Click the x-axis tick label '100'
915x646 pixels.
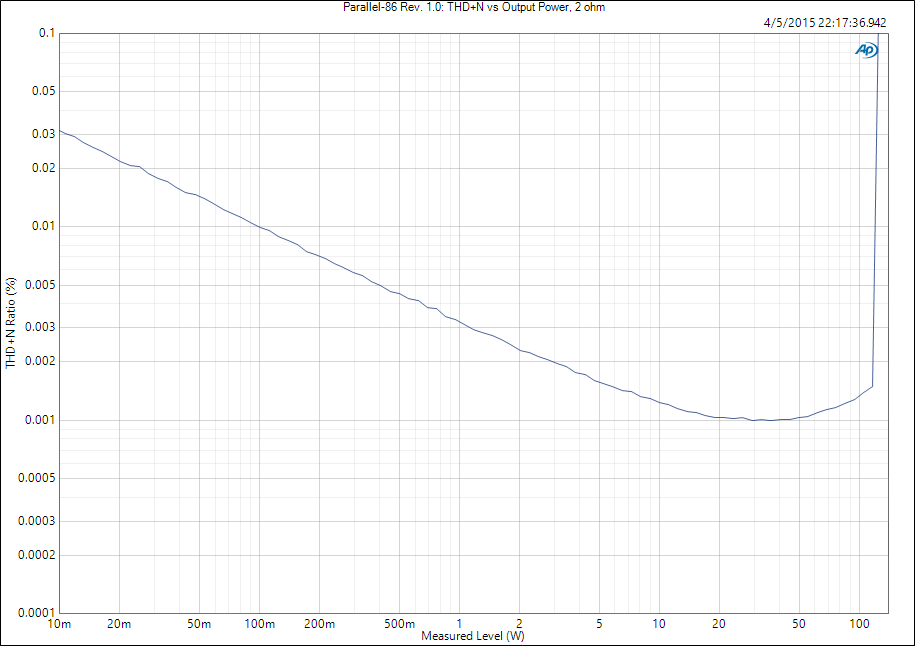click(x=859, y=624)
